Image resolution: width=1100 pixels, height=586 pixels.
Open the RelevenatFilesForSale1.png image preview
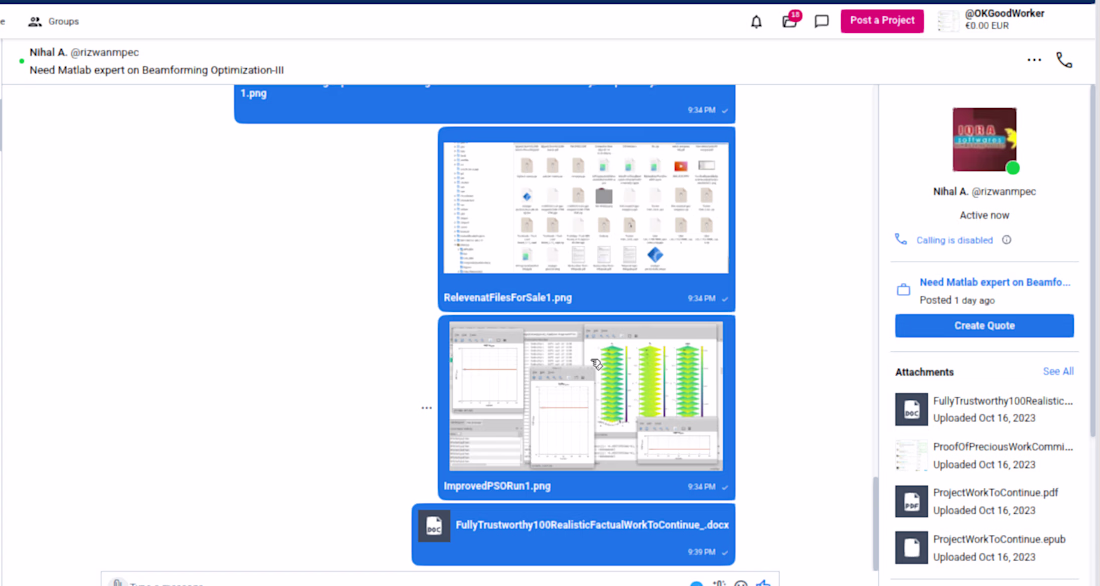(586, 208)
